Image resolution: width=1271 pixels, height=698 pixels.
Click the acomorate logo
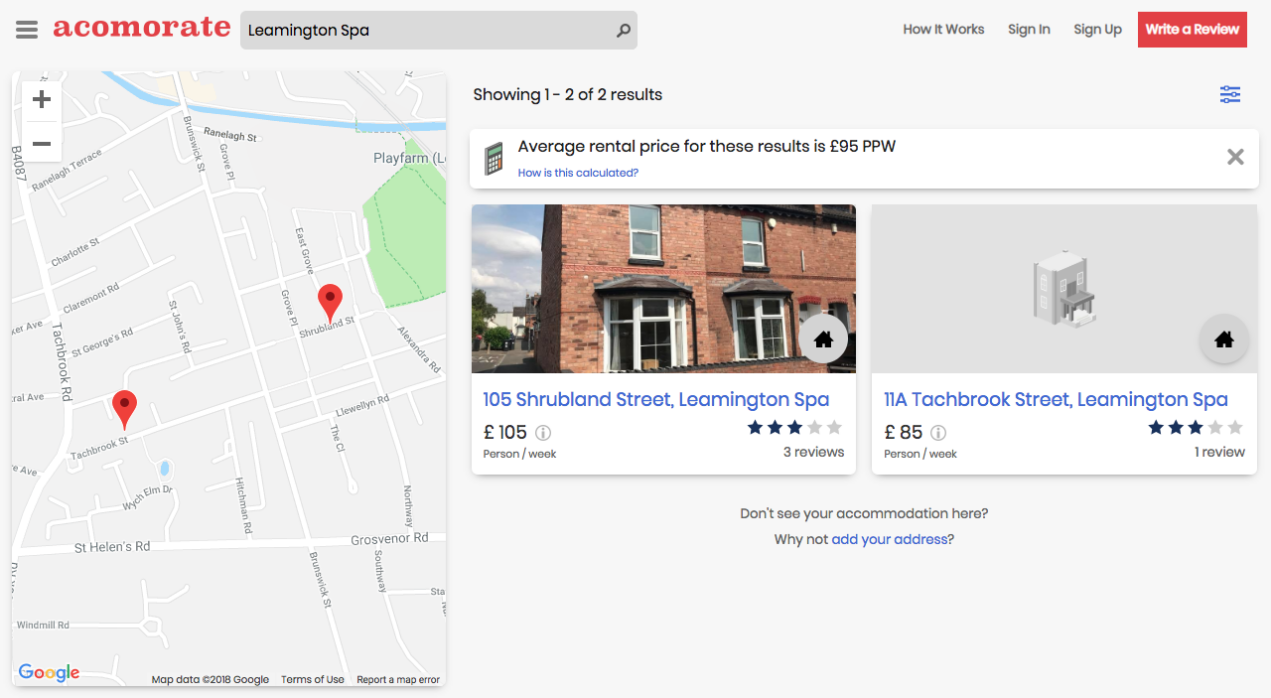coord(141,28)
